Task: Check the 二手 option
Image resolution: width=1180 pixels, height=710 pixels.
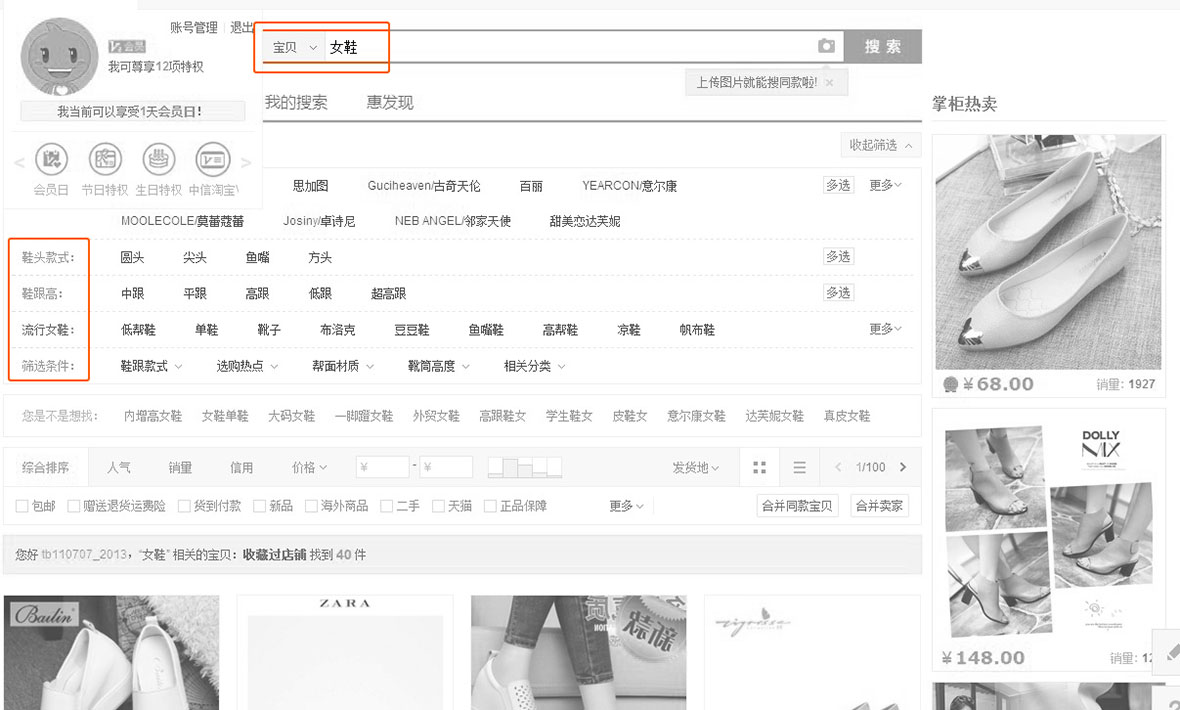Action: tap(387, 506)
